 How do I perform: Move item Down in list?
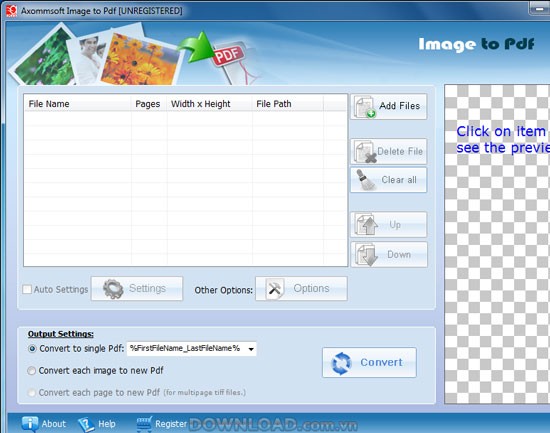click(x=389, y=255)
